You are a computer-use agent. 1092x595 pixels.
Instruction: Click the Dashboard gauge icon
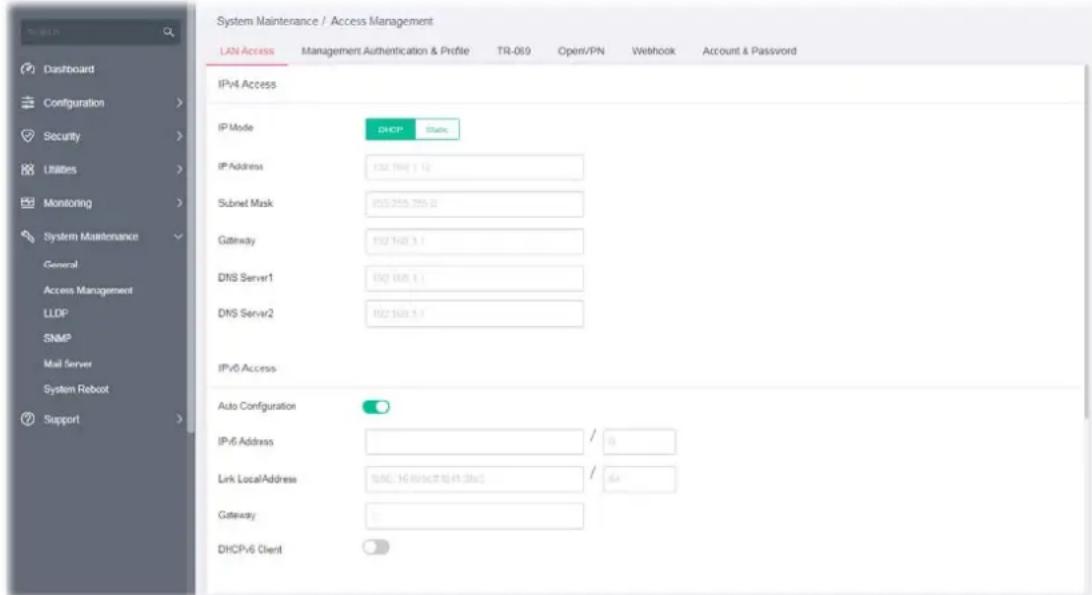pyautogui.click(x=28, y=69)
